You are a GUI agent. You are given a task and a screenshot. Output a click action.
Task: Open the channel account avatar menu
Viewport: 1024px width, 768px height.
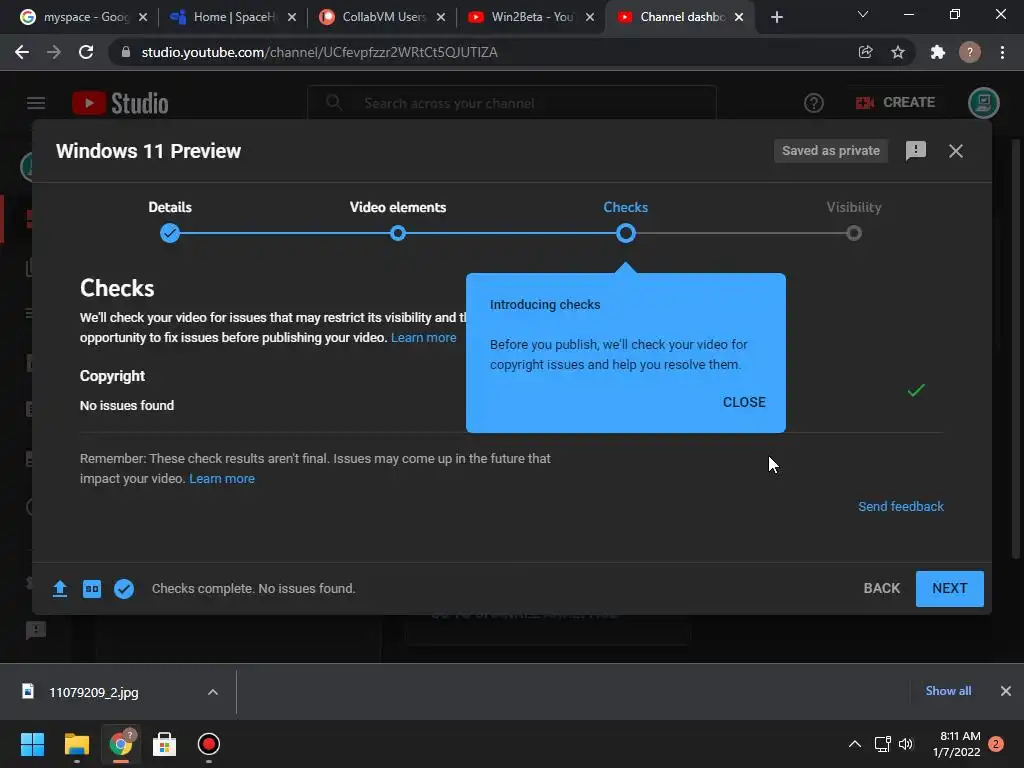pos(984,103)
